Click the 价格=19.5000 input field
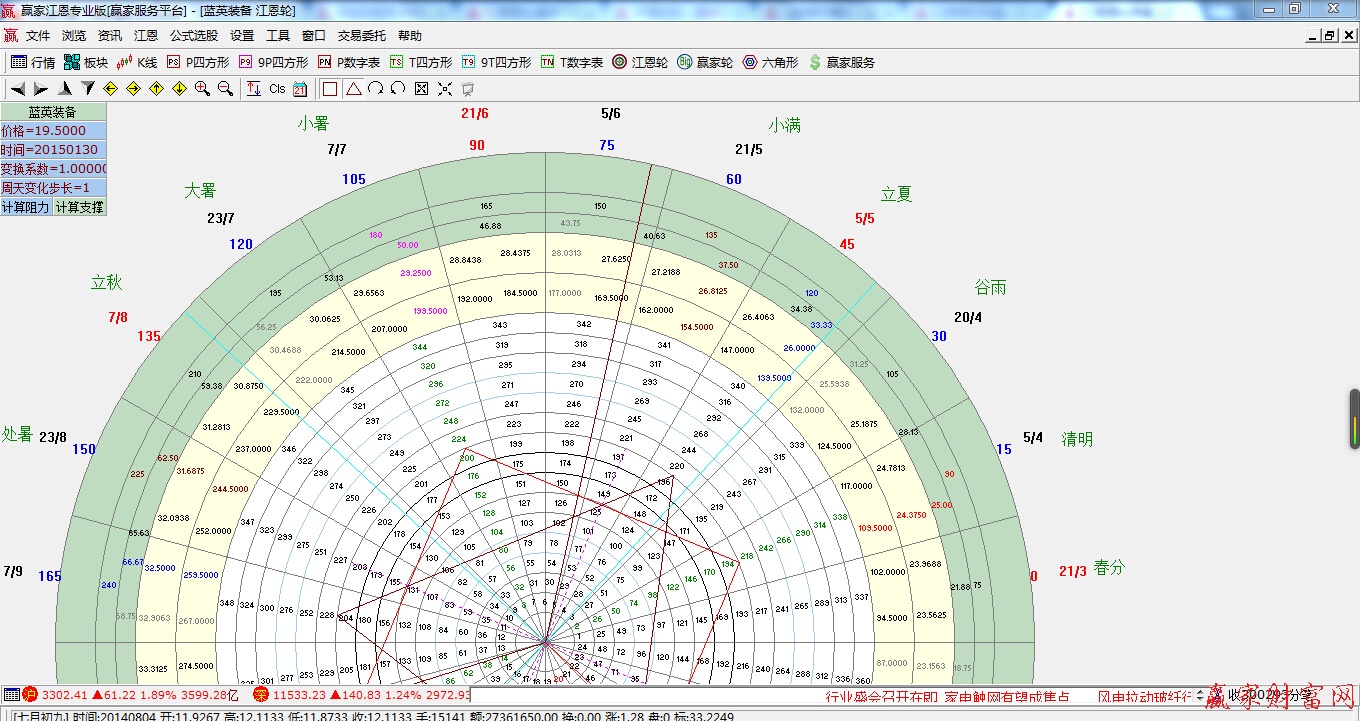This screenshot has height=721, width=1360. click(x=53, y=131)
